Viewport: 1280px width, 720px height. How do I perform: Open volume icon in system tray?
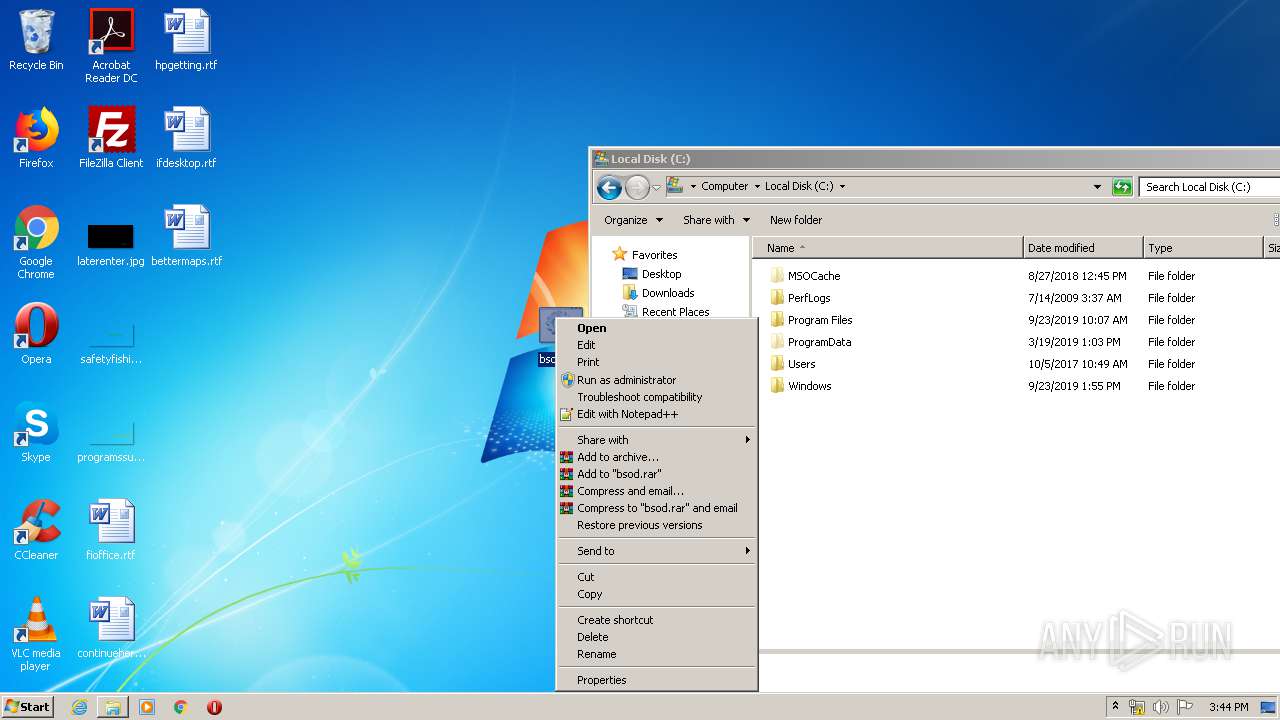tap(1161, 707)
